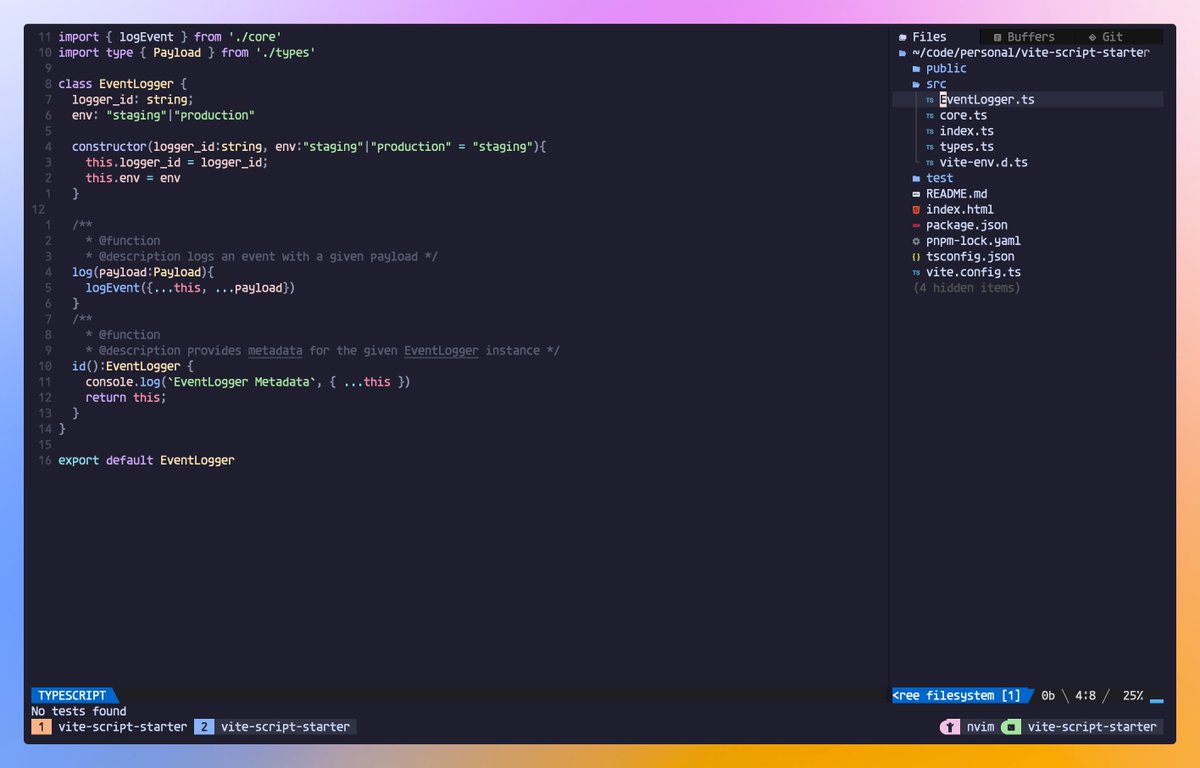Expand the test folder

tap(939, 178)
